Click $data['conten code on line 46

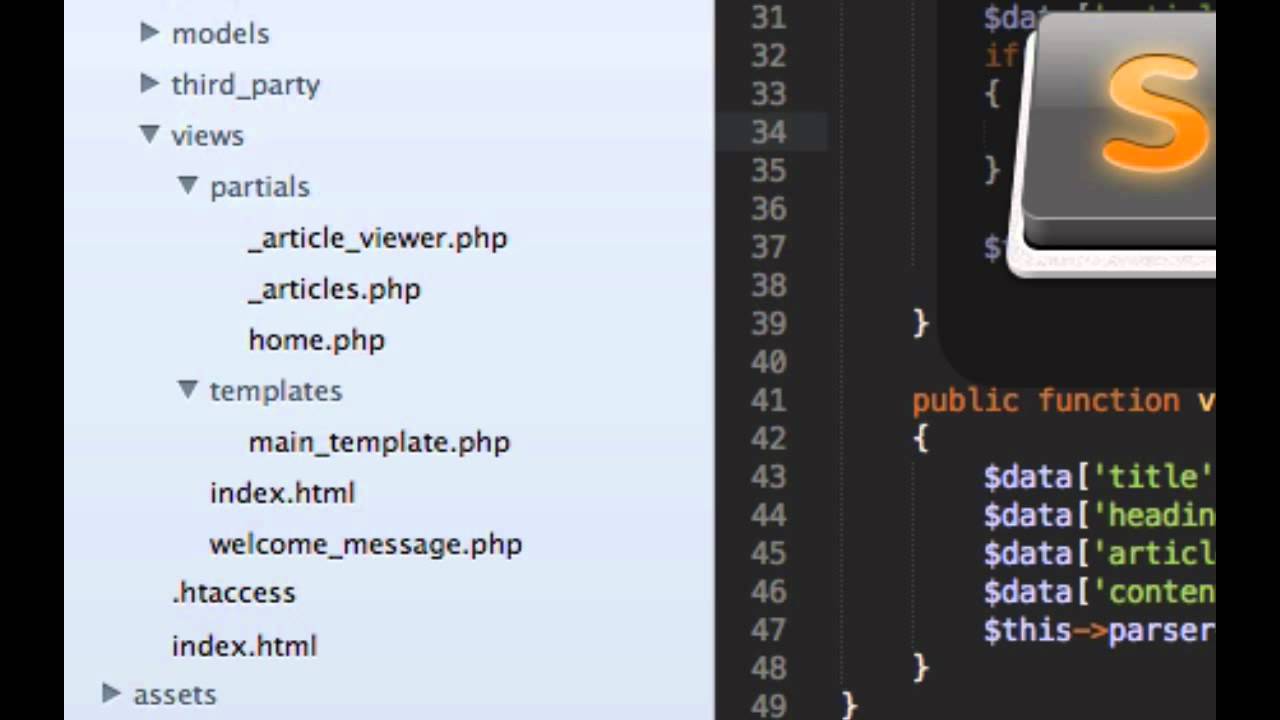pos(1099,592)
